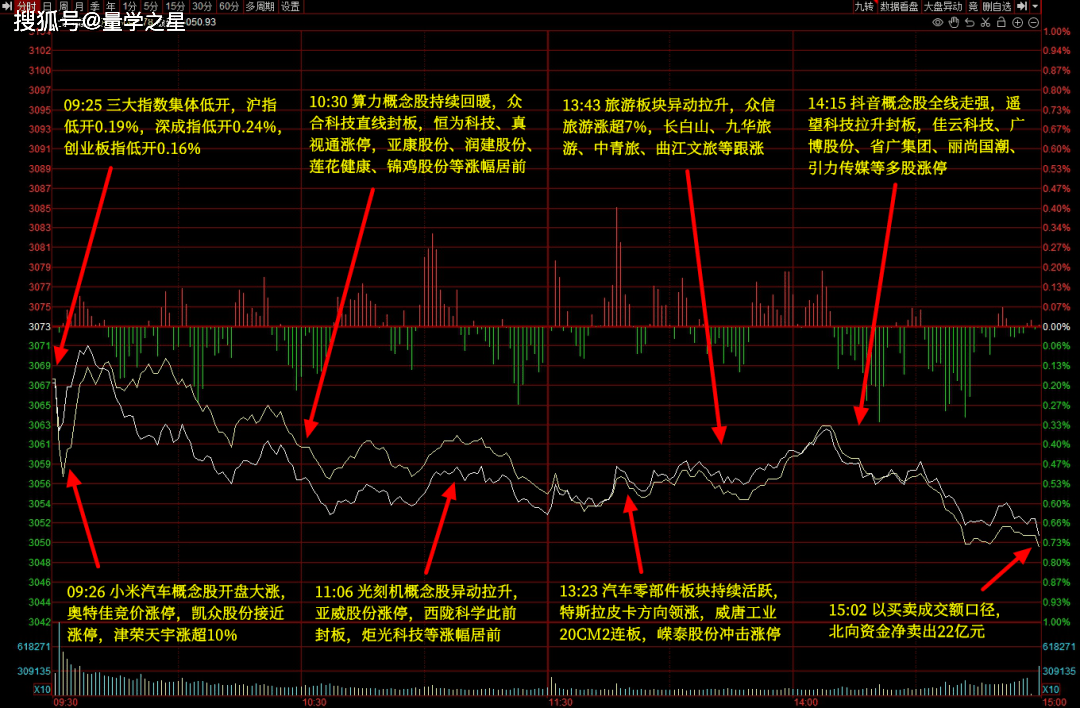Click the 11:30 time axis label
This screenshot has height=708, width=1080.
click(560, 702)
